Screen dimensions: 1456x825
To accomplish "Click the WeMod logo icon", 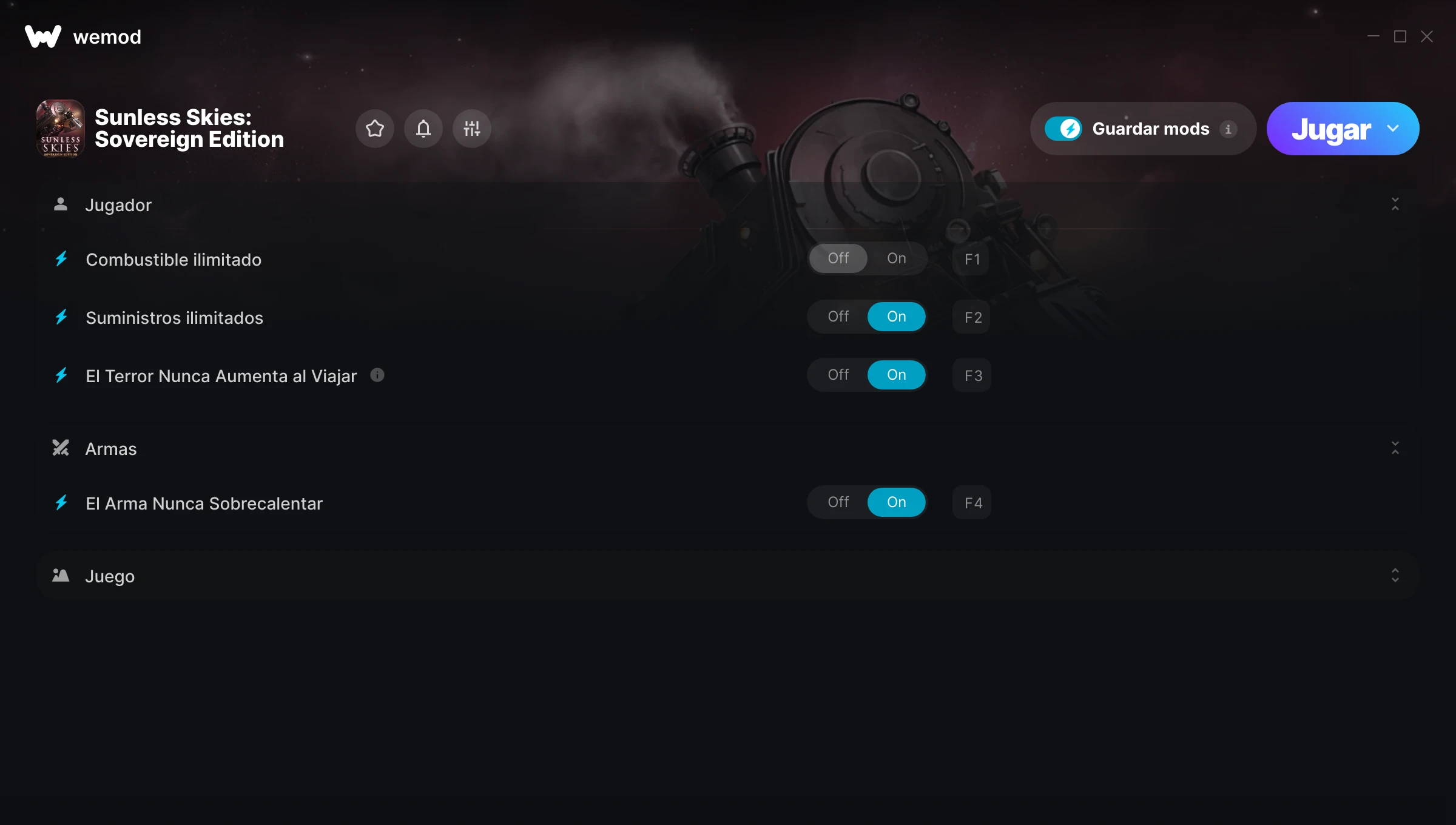I will tap(43, 36).
